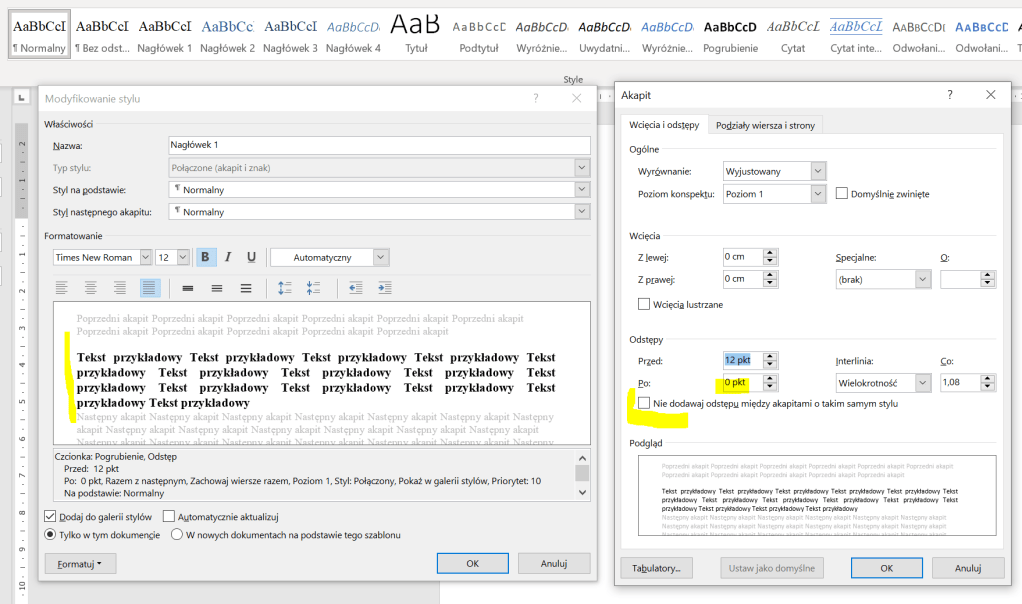Toggle Bold formatting in Modyfikowanie stylu
The height and width of the screenshot is (604, 1022).
206,257
